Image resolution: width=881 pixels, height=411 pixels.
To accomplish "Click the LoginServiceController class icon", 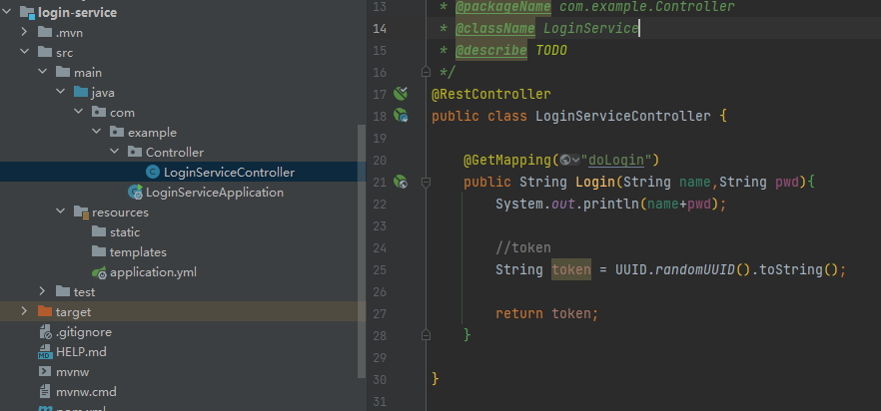I will point(152,172).
